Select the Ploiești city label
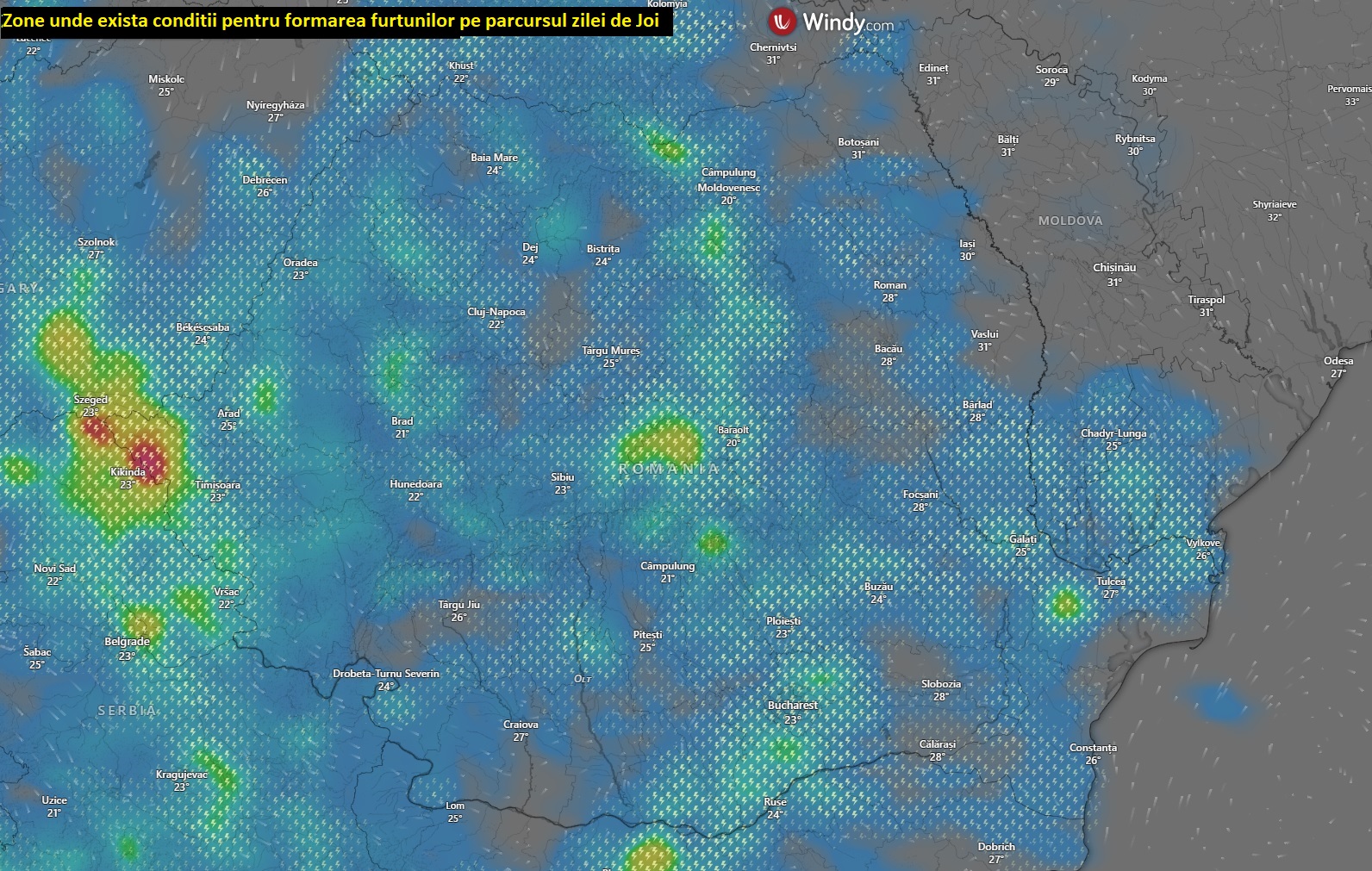The image size is (1372, 871). click(783, 620)
